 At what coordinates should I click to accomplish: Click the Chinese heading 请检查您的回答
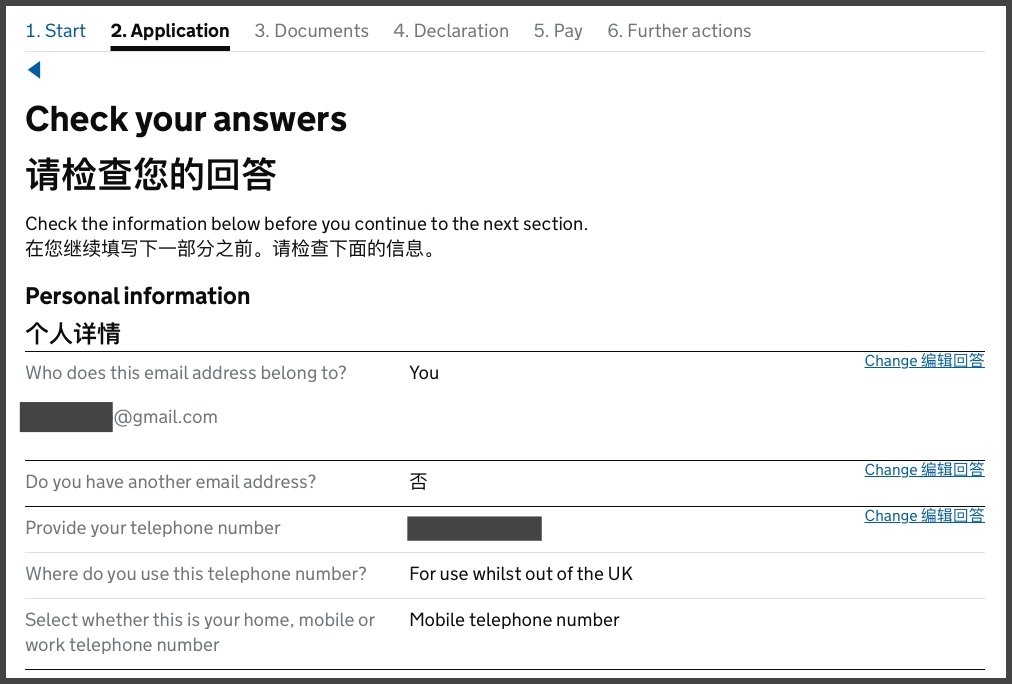click(x=150, y=174)
